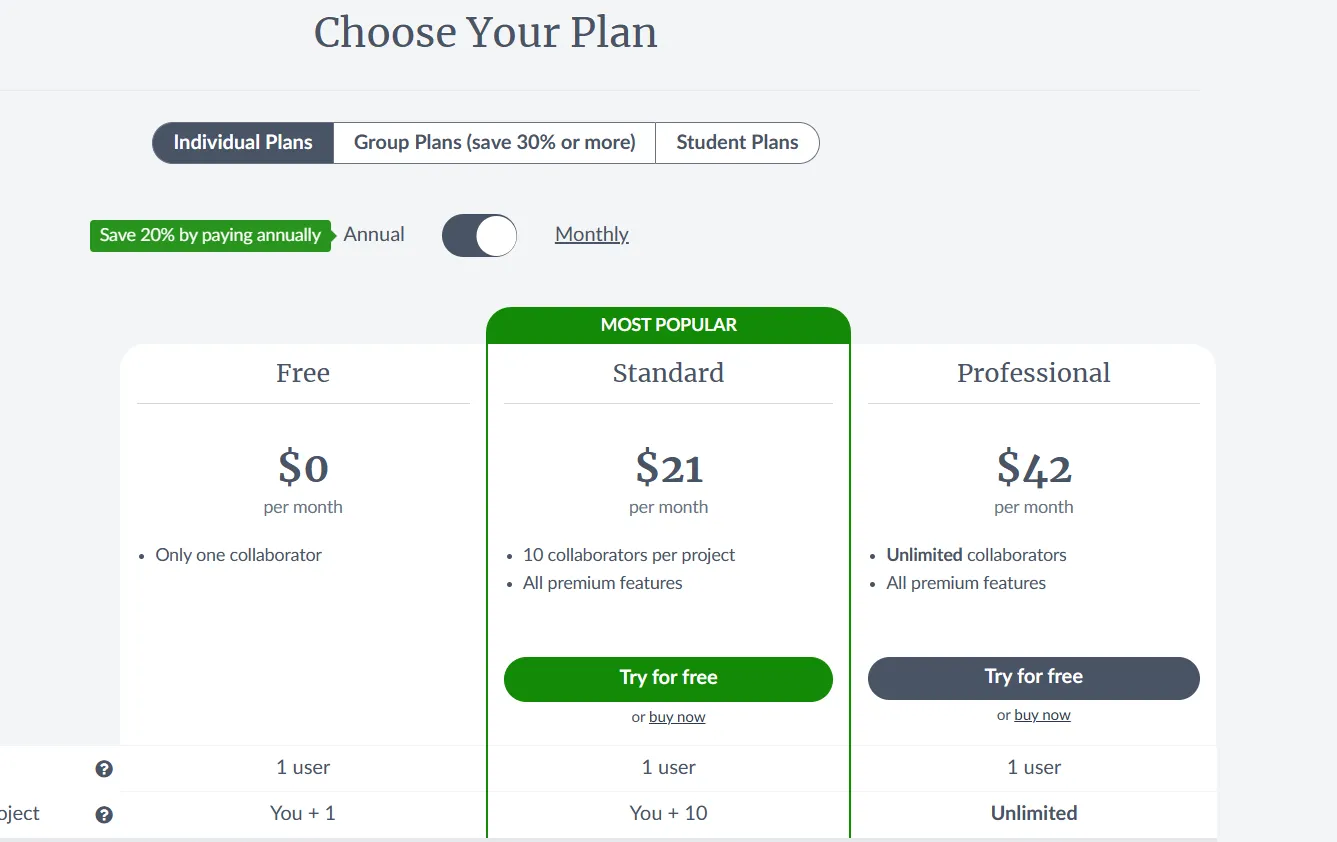Open the Student Plans tab
The image size is (1337, 842).
pos(737,143)
